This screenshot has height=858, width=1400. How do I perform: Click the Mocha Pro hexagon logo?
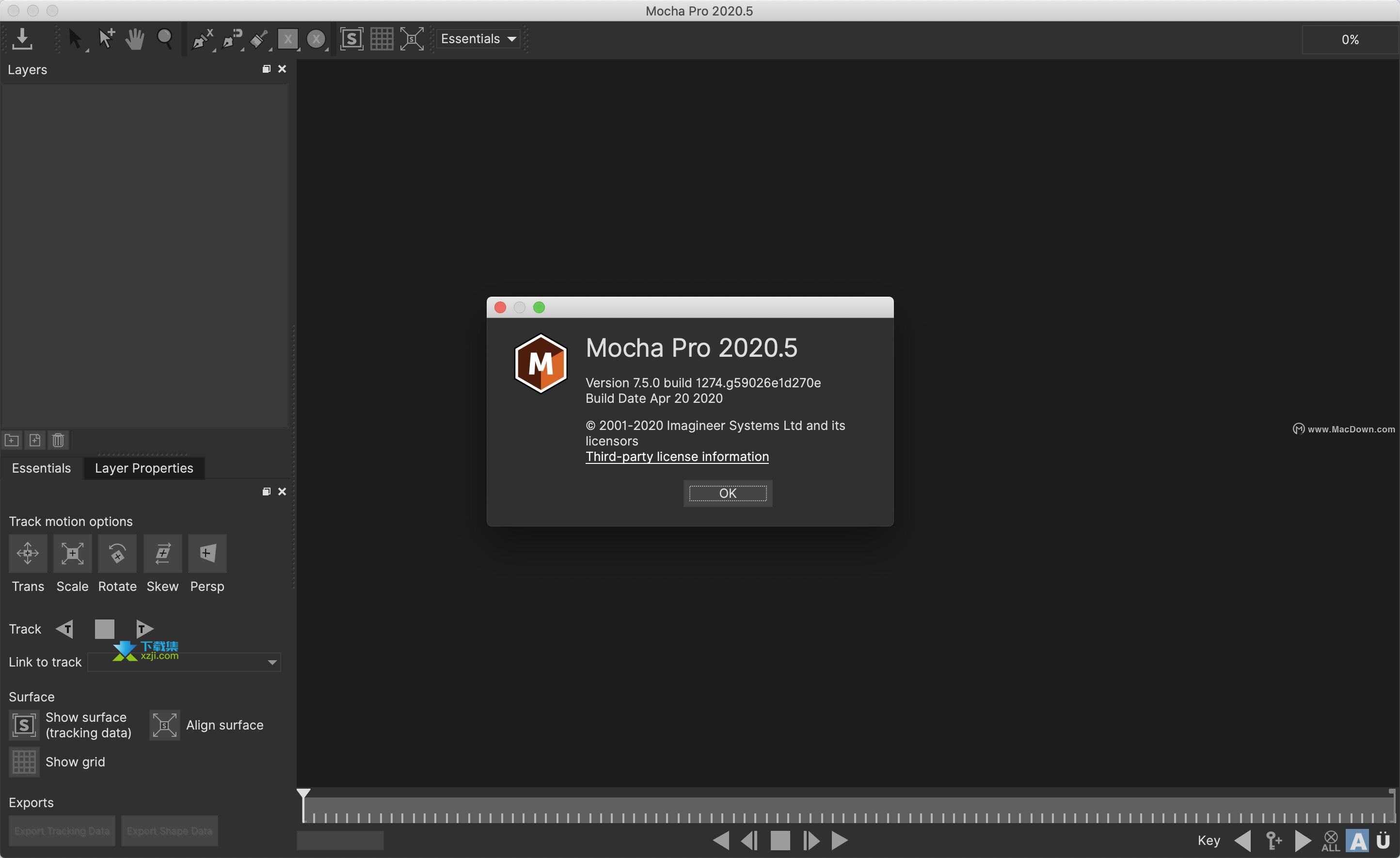(x=541, y=364)
